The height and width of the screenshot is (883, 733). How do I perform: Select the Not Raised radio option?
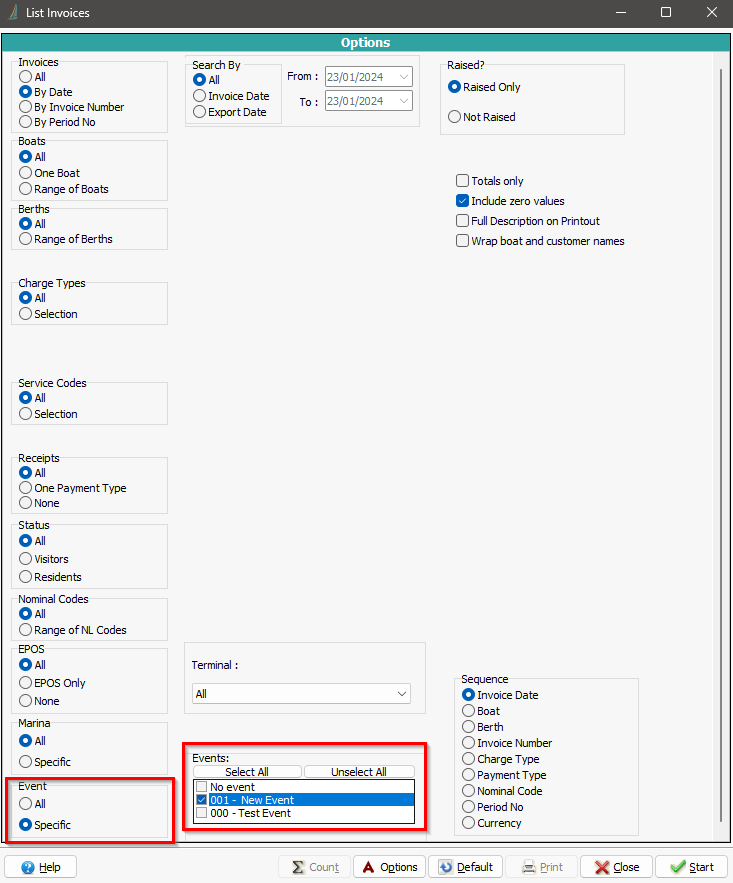(x=456, y=117)
